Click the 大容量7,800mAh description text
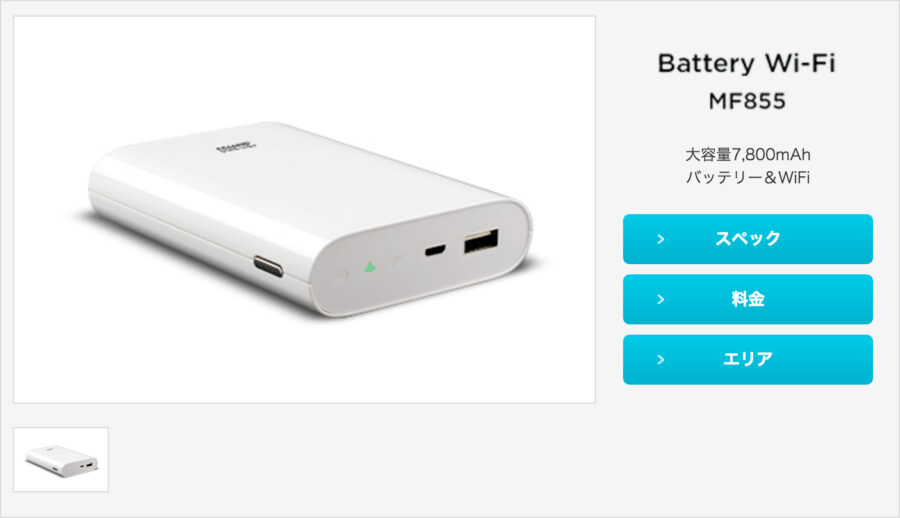900x518 pixels. pos(747,154)
